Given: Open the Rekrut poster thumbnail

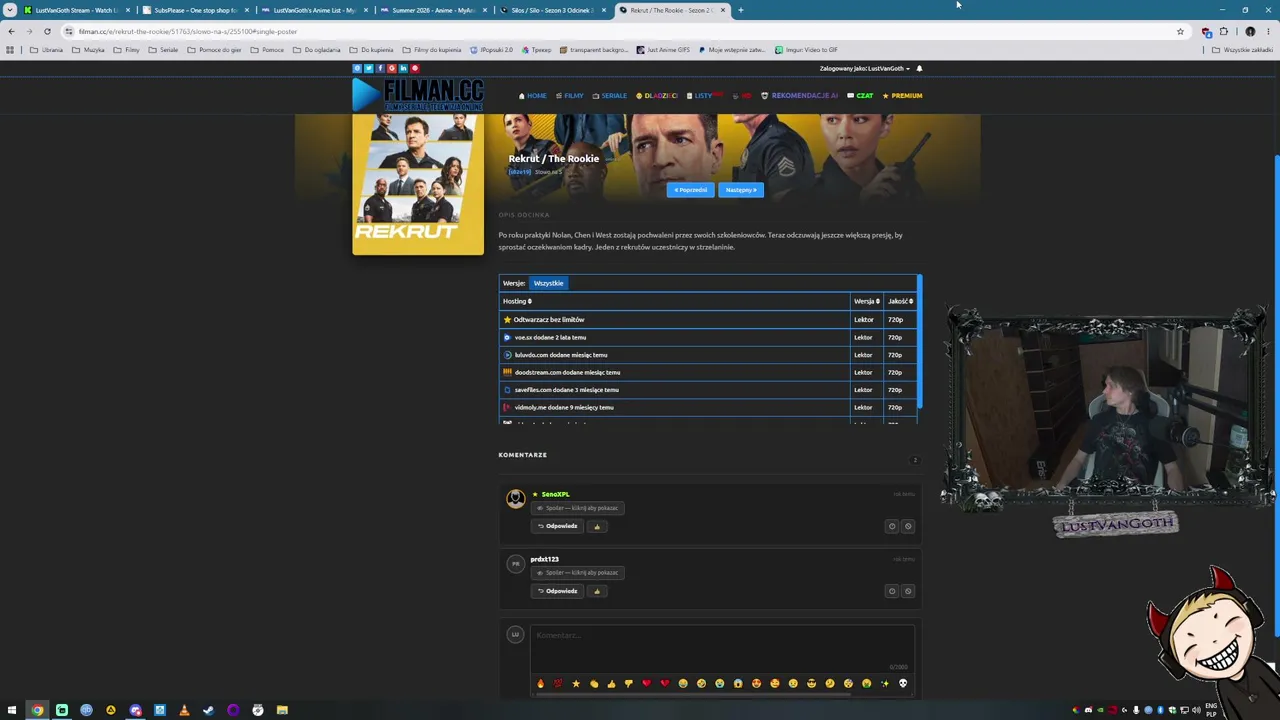Looking at the screenshot, I should point(418,184).
